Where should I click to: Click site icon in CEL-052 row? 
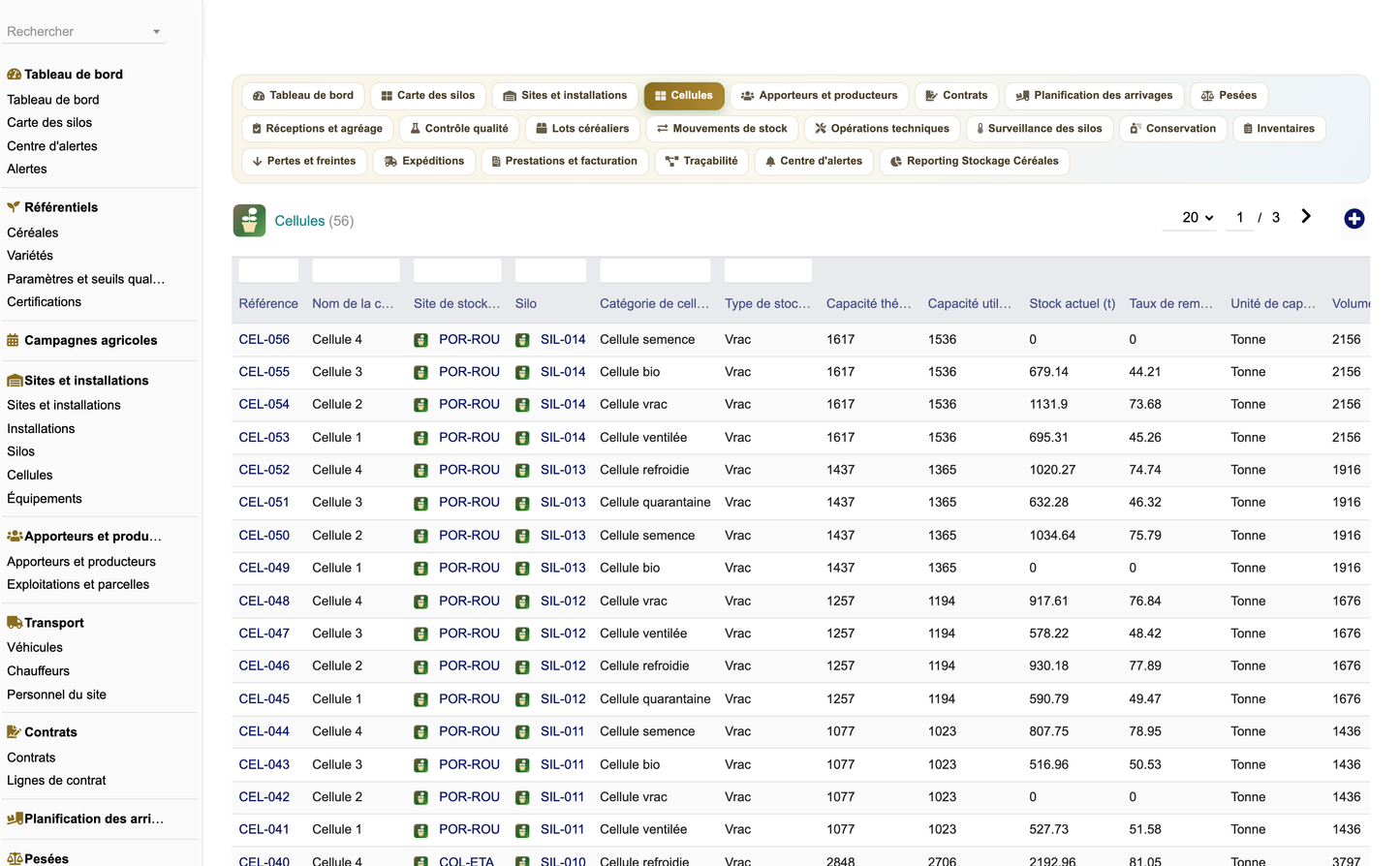click(420, 471)
